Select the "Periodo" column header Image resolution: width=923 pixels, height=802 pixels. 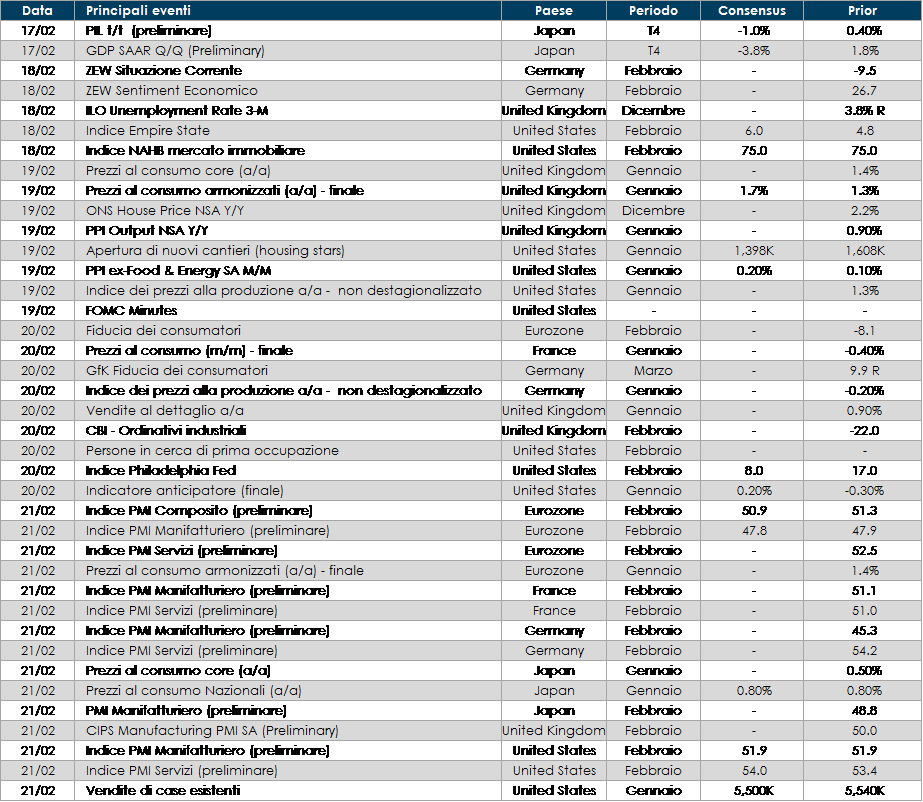click(653, 11)
